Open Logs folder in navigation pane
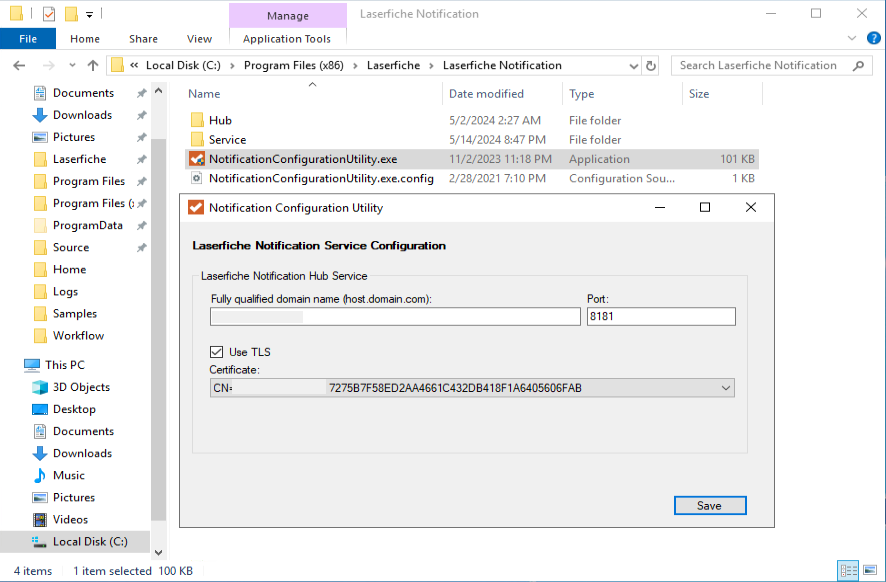The width and height of the screenshot is (886, 582). click(65, 291)
